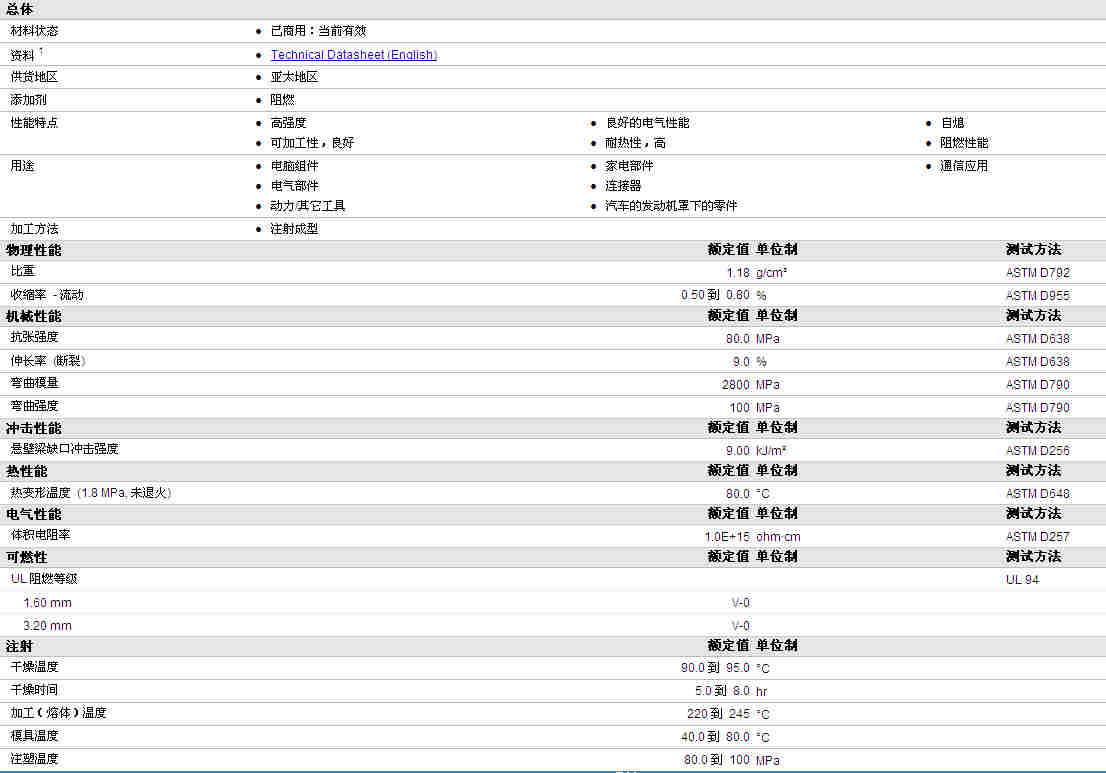Select the 亚太地区 value

coord(294,77)
